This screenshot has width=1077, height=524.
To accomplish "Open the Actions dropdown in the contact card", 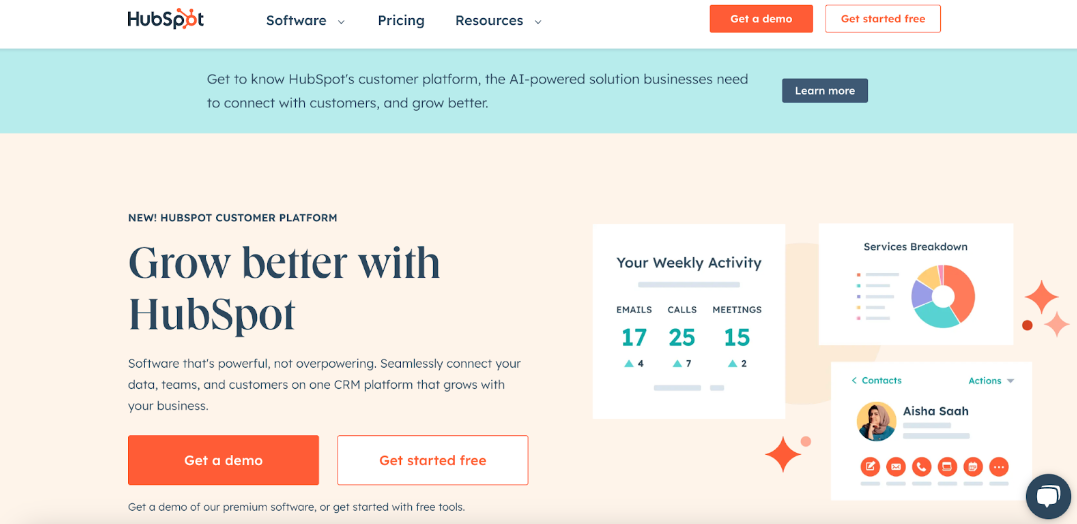I will (x=991, y=380).
